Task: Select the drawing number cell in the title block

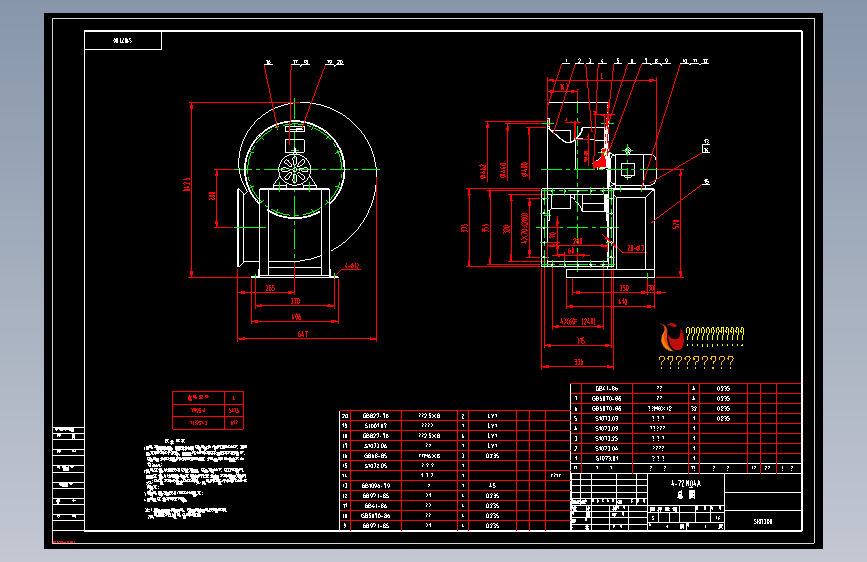Action: [763, 521]
